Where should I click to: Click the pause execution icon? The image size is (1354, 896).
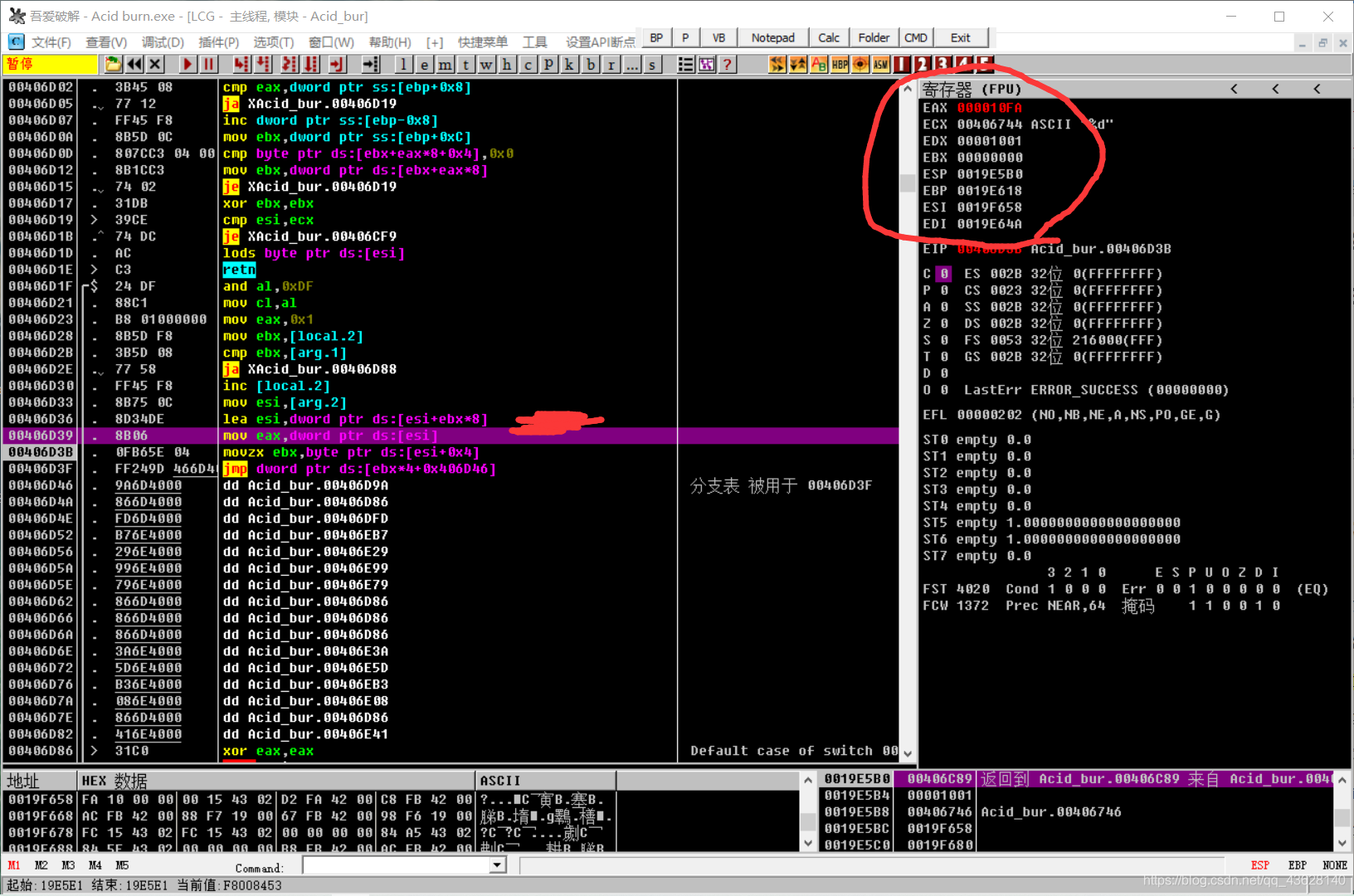coord(208,64)
